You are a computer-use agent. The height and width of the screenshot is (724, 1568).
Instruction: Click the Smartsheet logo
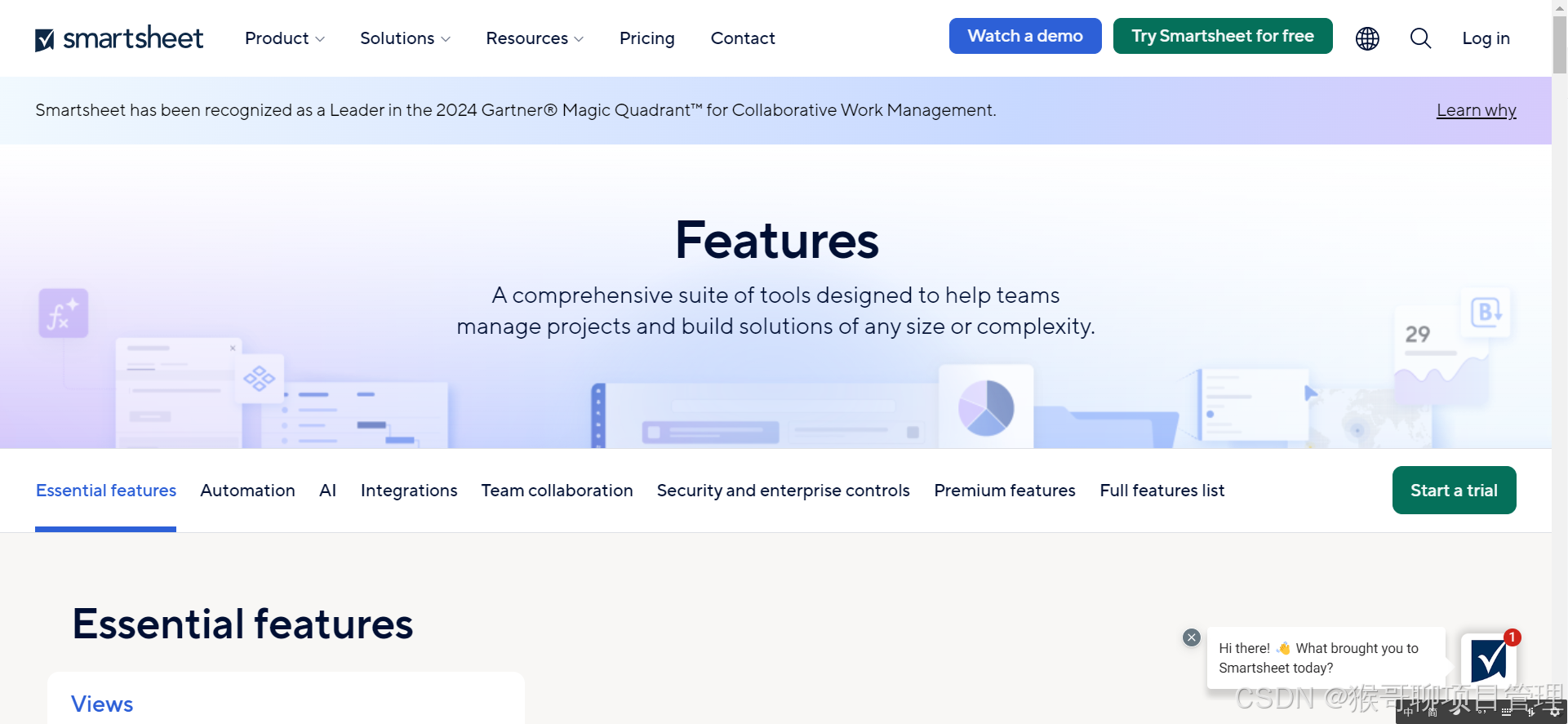[119, 38]
